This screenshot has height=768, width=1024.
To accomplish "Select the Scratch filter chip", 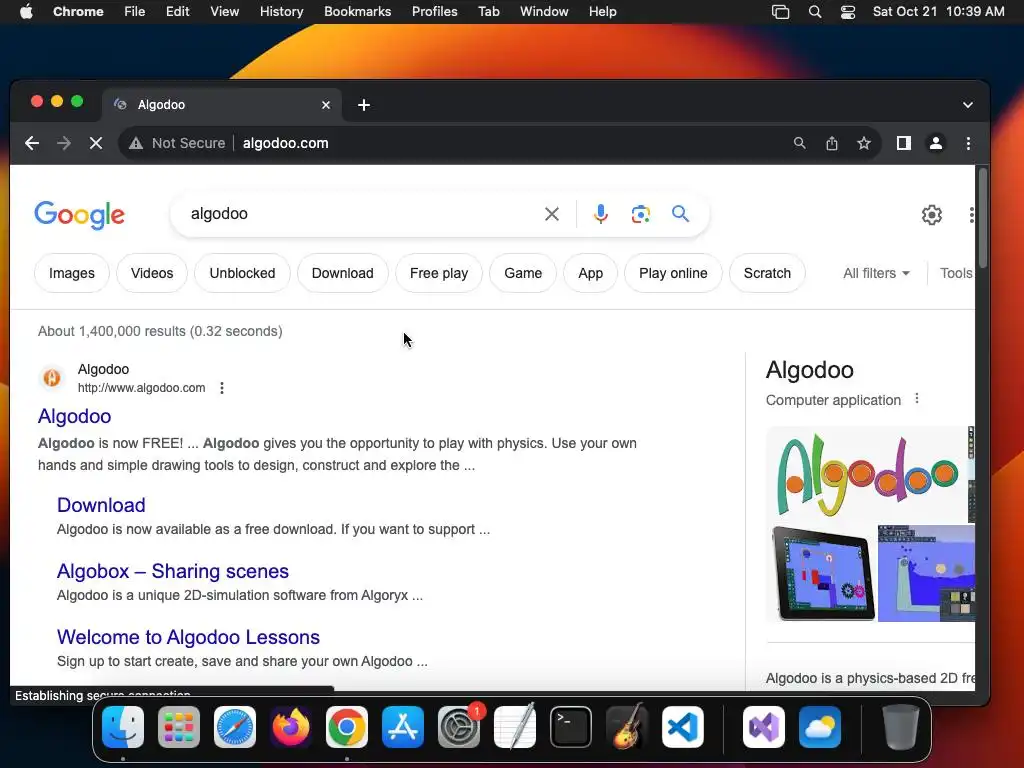I will (x=767, y=273).
